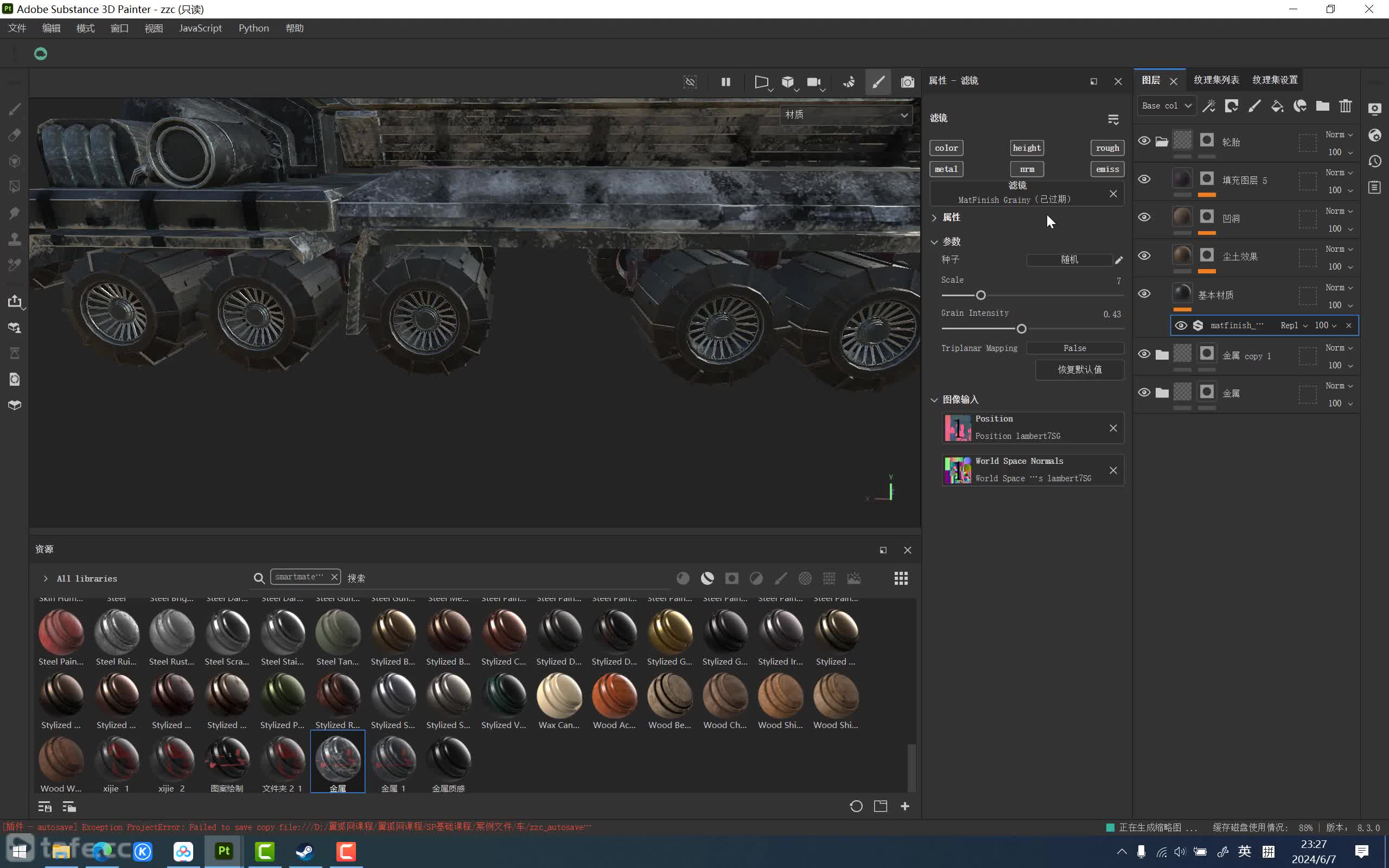Add a fill layer with bucket icon
This screenshot has height=868, width=1389.
(x=1277, y=106)
